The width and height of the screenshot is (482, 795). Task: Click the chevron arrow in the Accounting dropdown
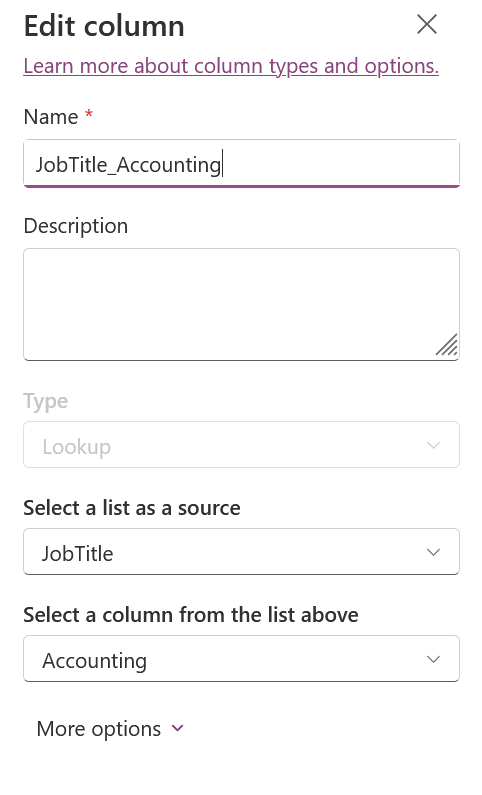[433, 659]
